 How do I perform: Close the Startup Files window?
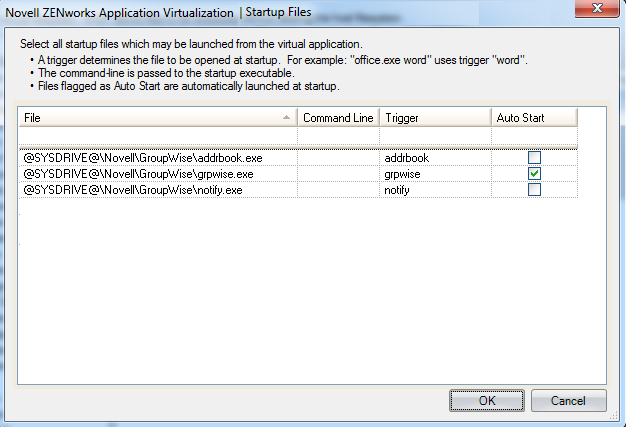coord(597,8)
